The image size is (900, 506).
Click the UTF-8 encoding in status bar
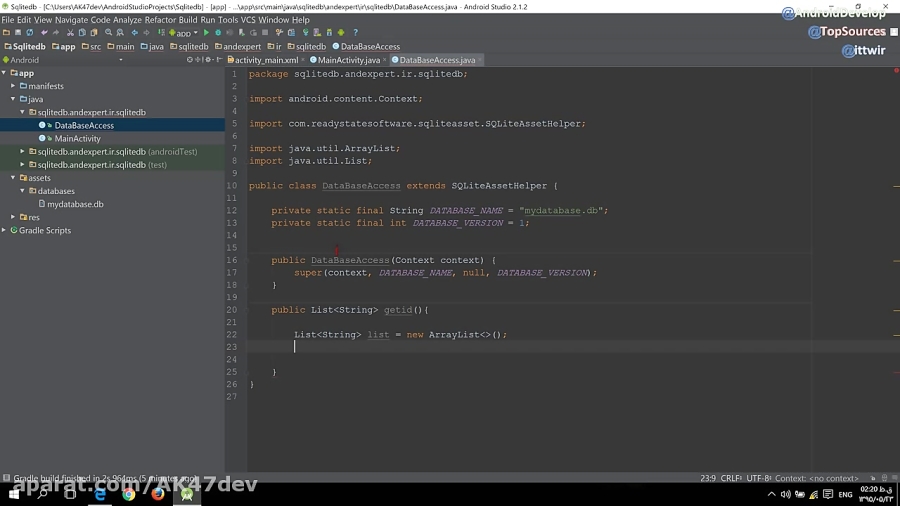(759, 478)
